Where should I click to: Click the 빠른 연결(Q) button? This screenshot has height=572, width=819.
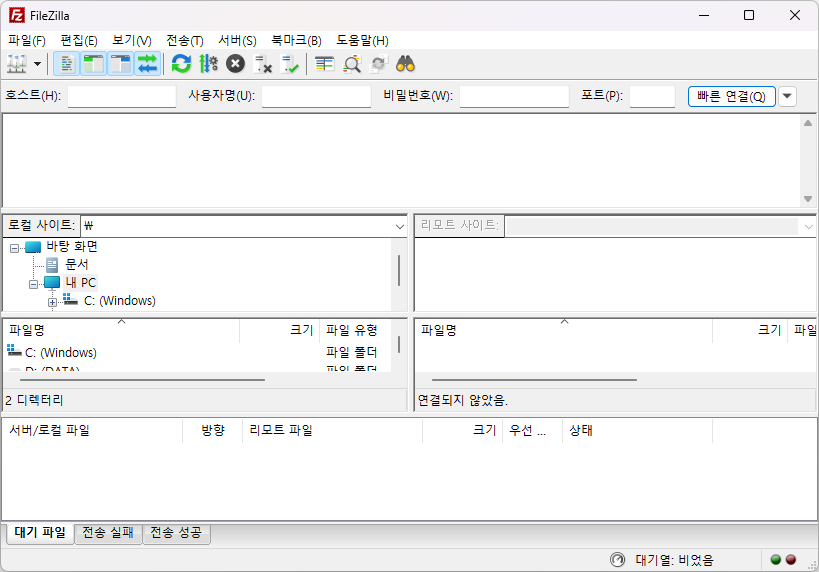[x=731, y=96]
